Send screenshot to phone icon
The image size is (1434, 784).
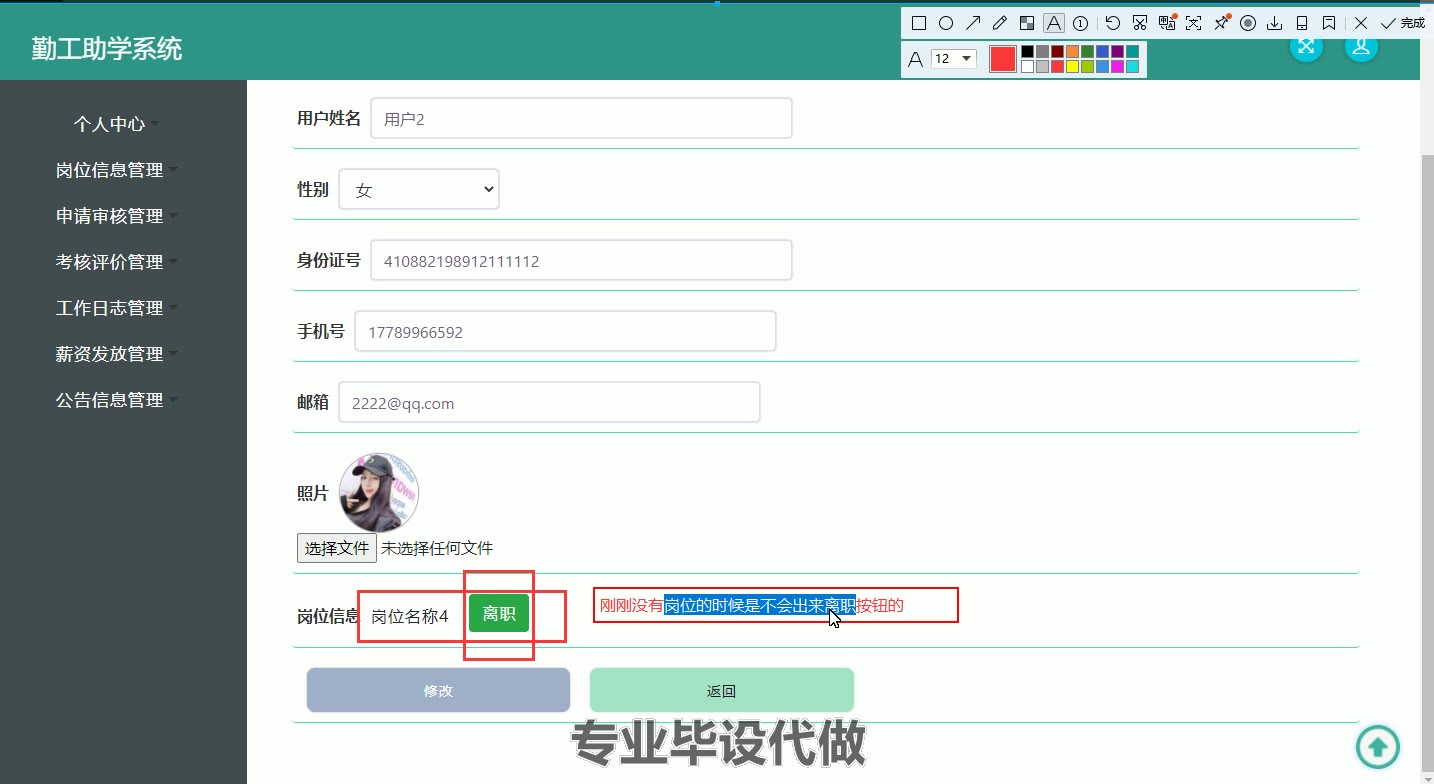tap(1301, 23)
